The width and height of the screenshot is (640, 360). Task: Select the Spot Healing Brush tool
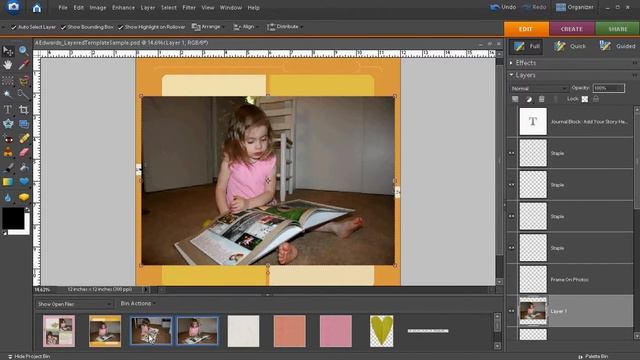coord(24,139)
